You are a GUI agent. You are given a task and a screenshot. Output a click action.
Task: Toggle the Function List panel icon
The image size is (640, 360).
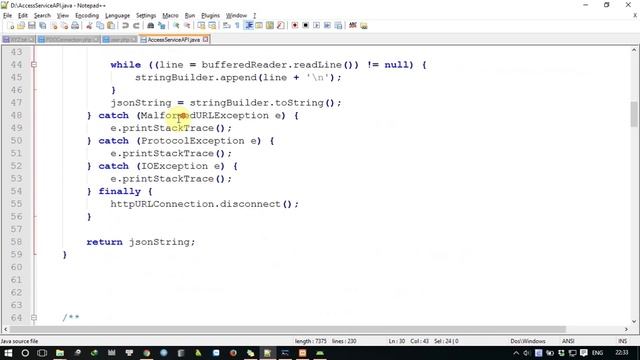coord(281,26)
